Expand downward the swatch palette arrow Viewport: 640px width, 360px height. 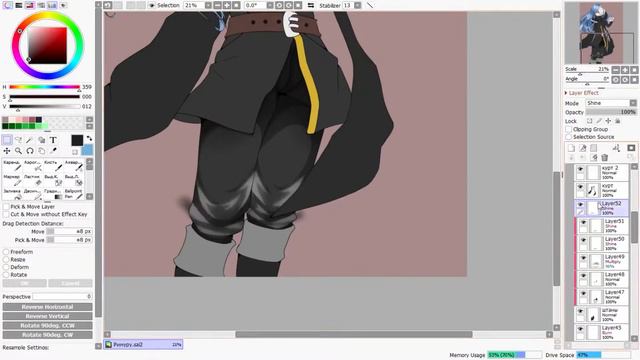point(89,126)
